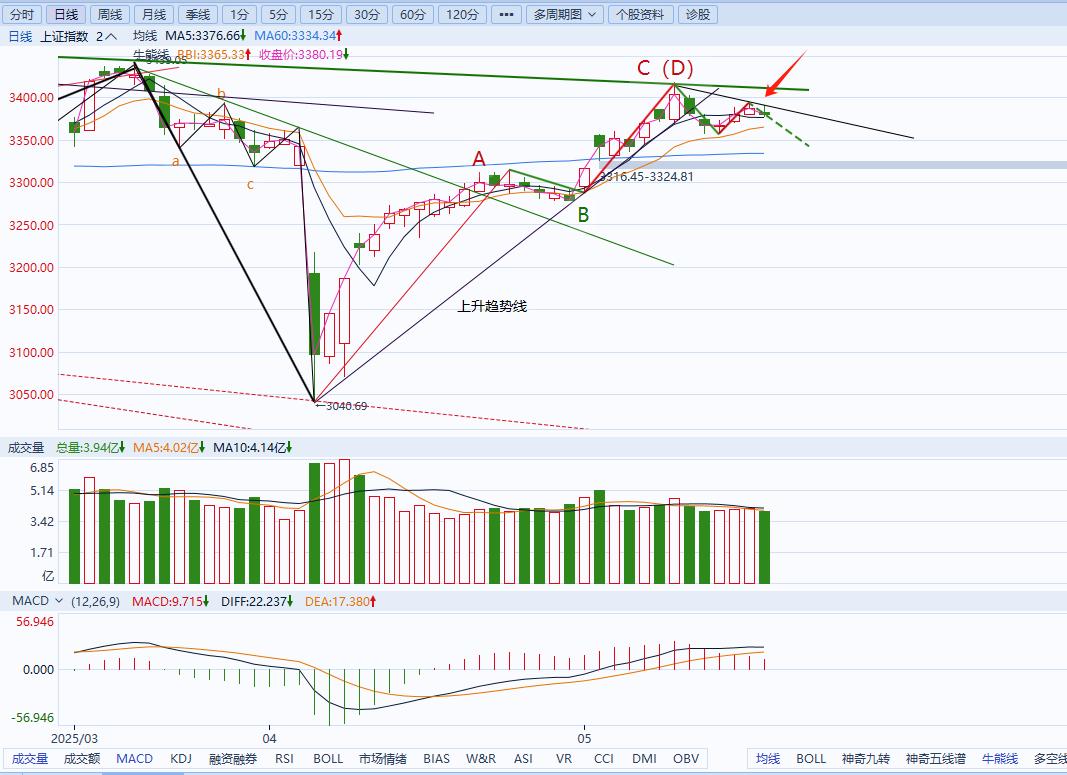
Task: Click the tallest volume bar in April
Action: pos(344,521)
